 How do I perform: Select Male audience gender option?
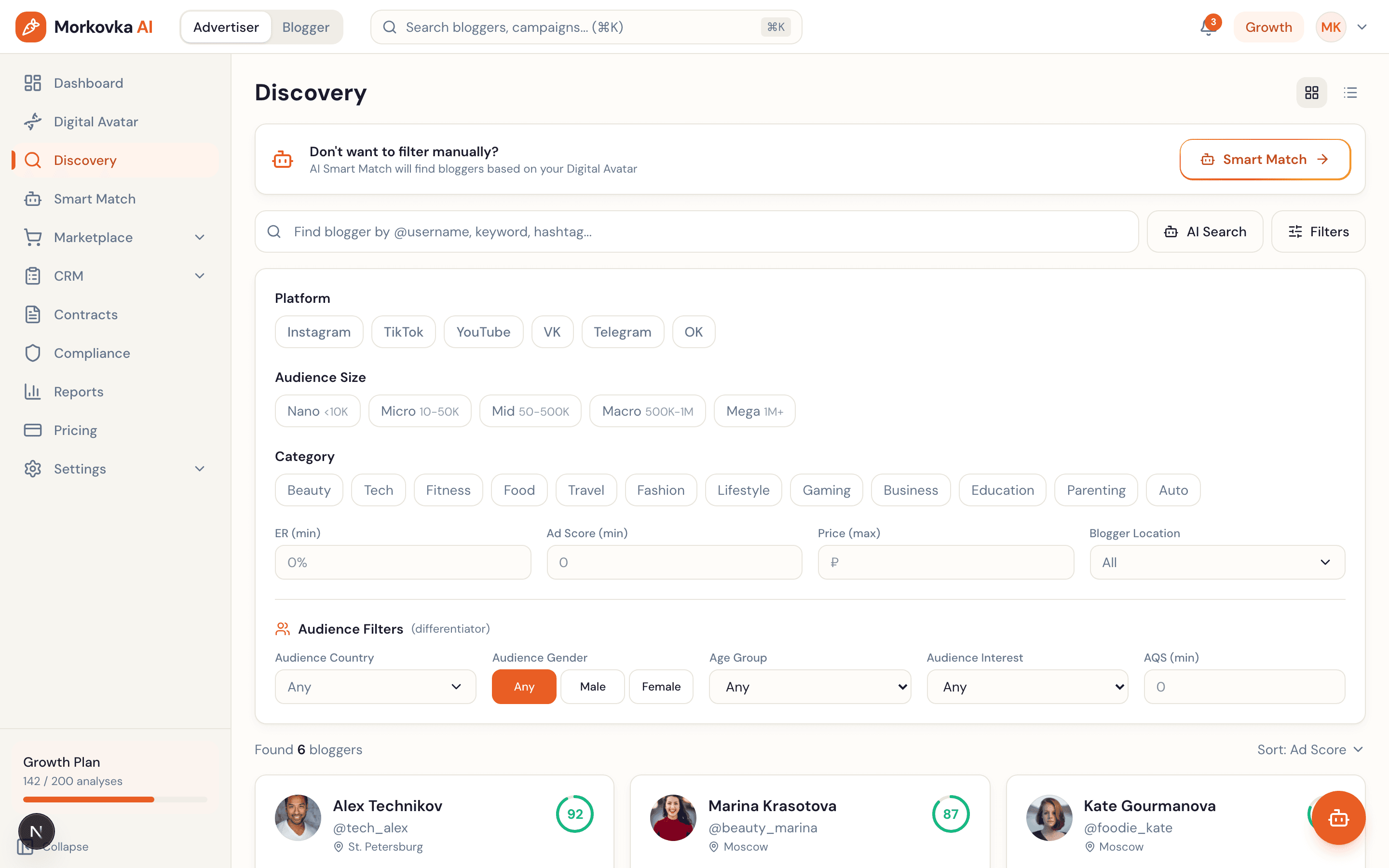pyautogui.click(x=592, y=687)
